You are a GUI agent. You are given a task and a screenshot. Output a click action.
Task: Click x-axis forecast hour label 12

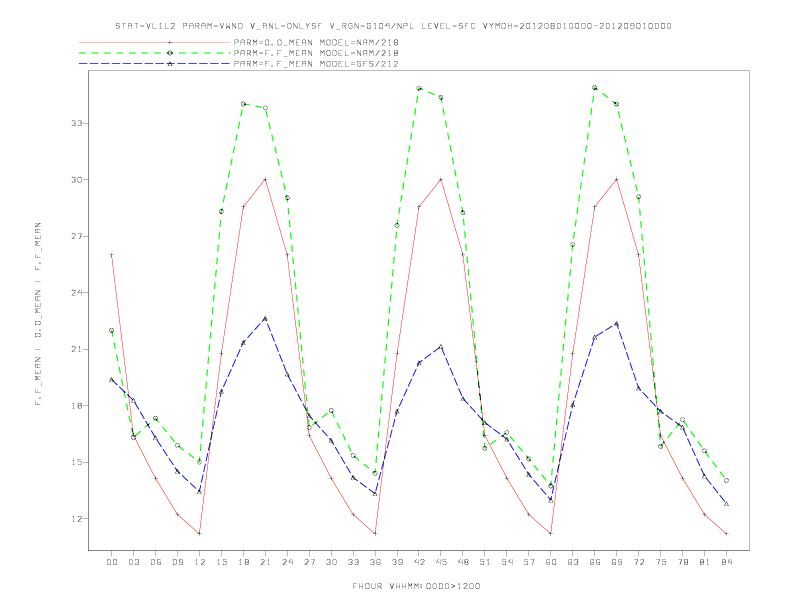tap(200, 562)
